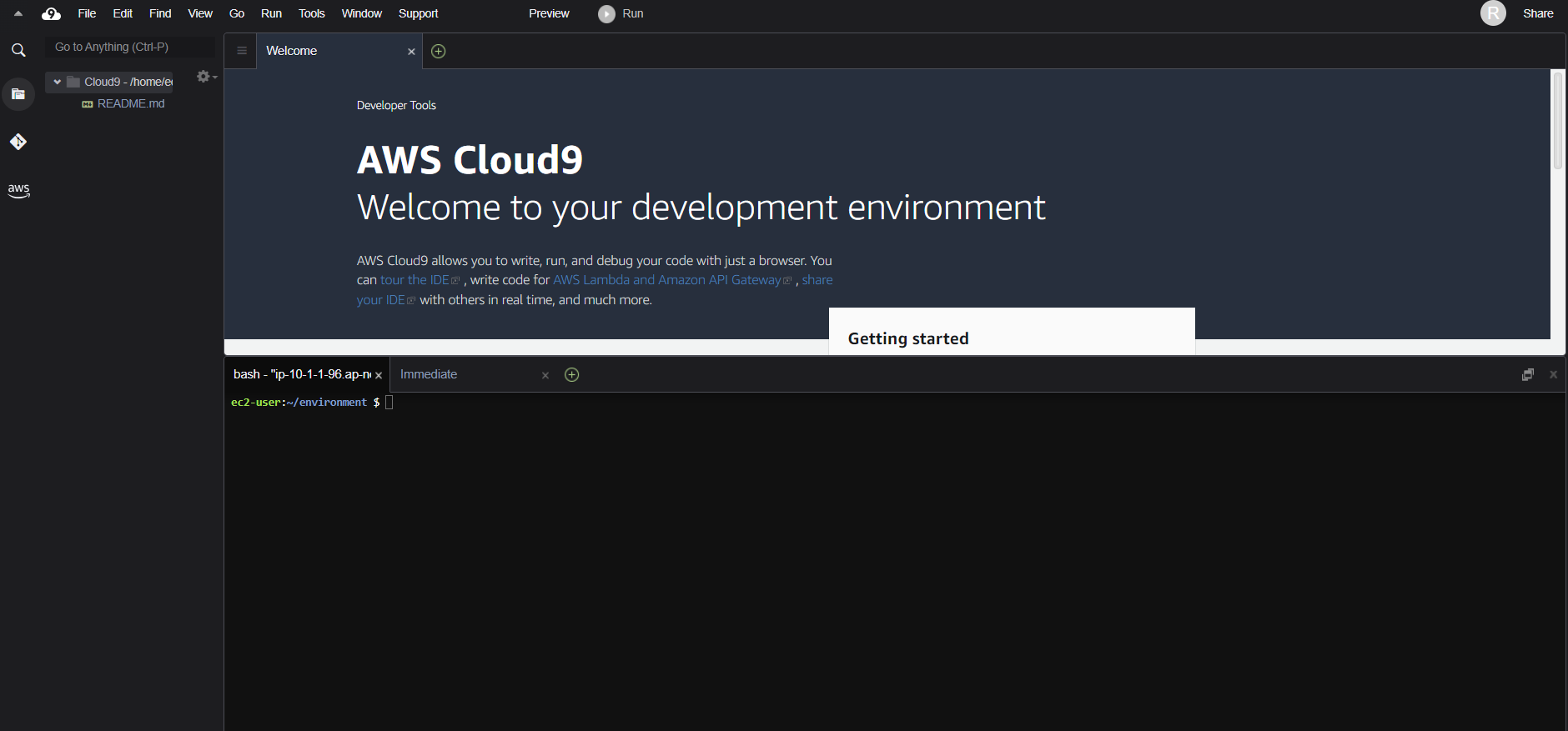Open the Edit menu
The image size is (1568, 731).
coord(123,13)
